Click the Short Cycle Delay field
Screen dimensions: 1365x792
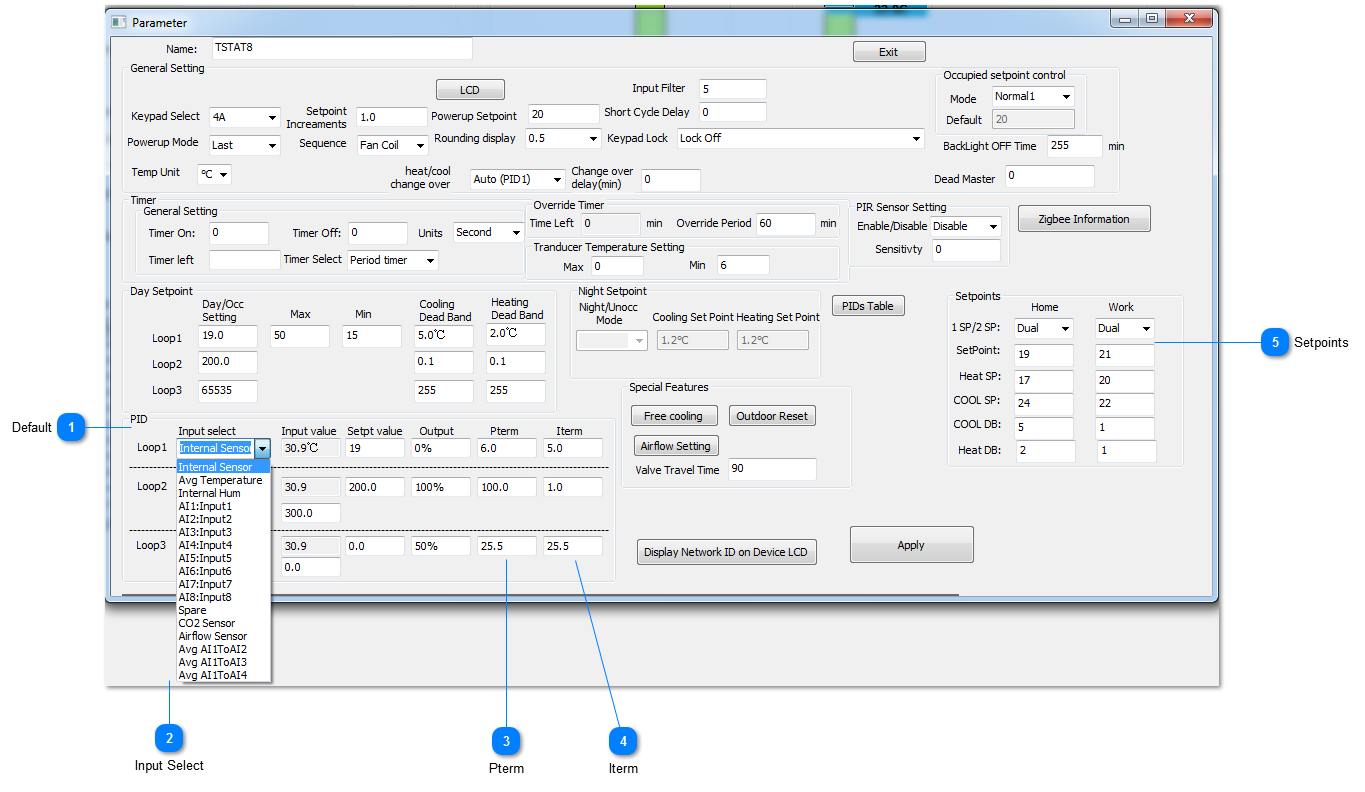(x=733, y=112)
